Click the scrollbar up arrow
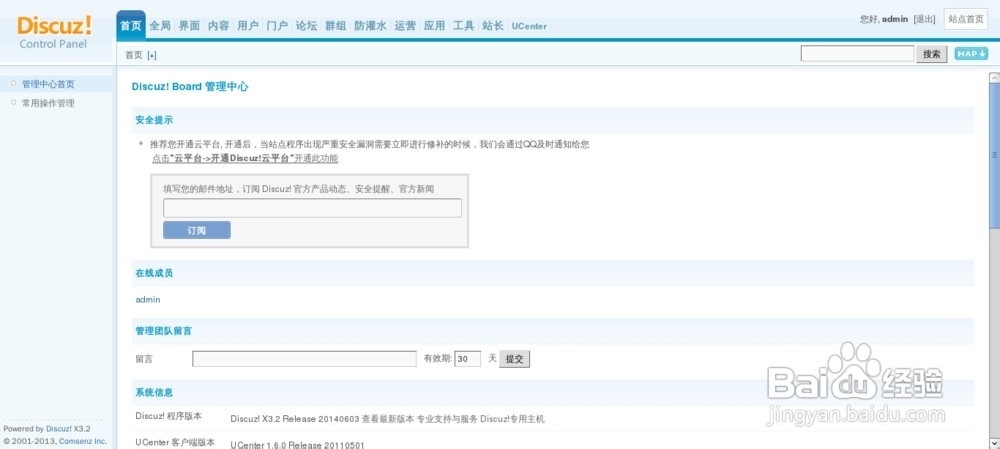 coord(994,77)
